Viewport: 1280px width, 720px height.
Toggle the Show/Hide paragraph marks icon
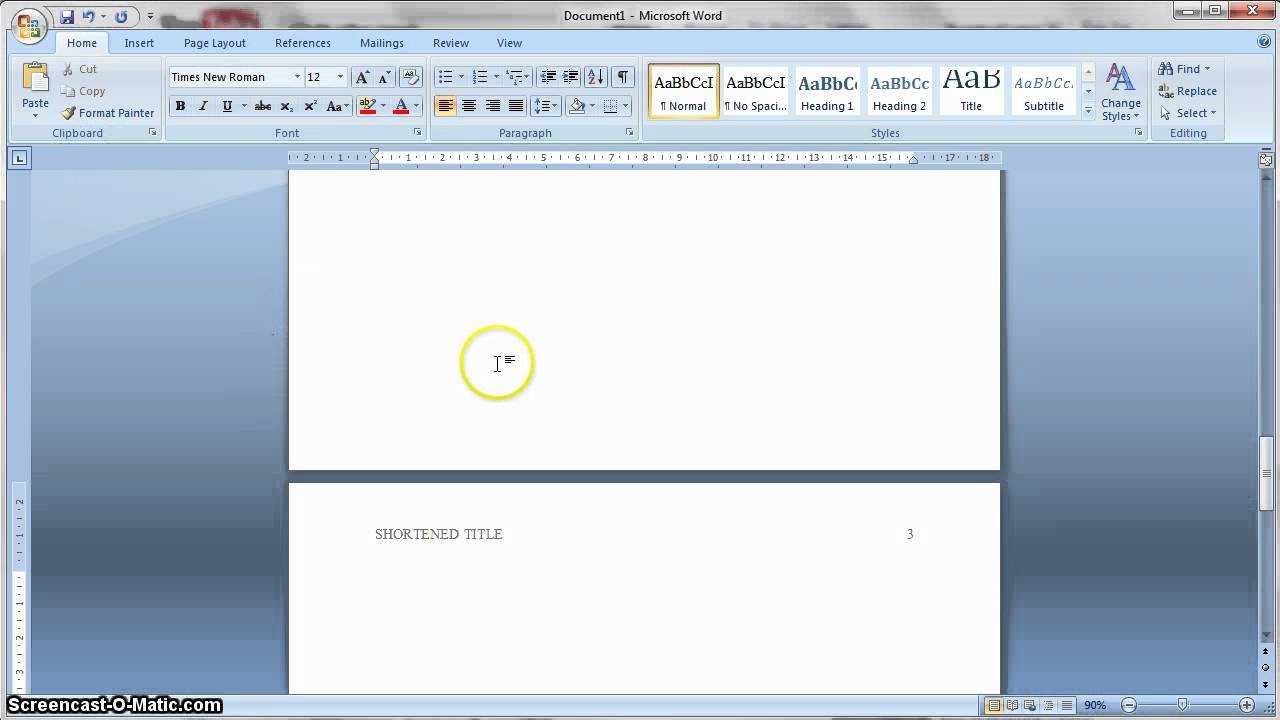[x=622, y=76]
